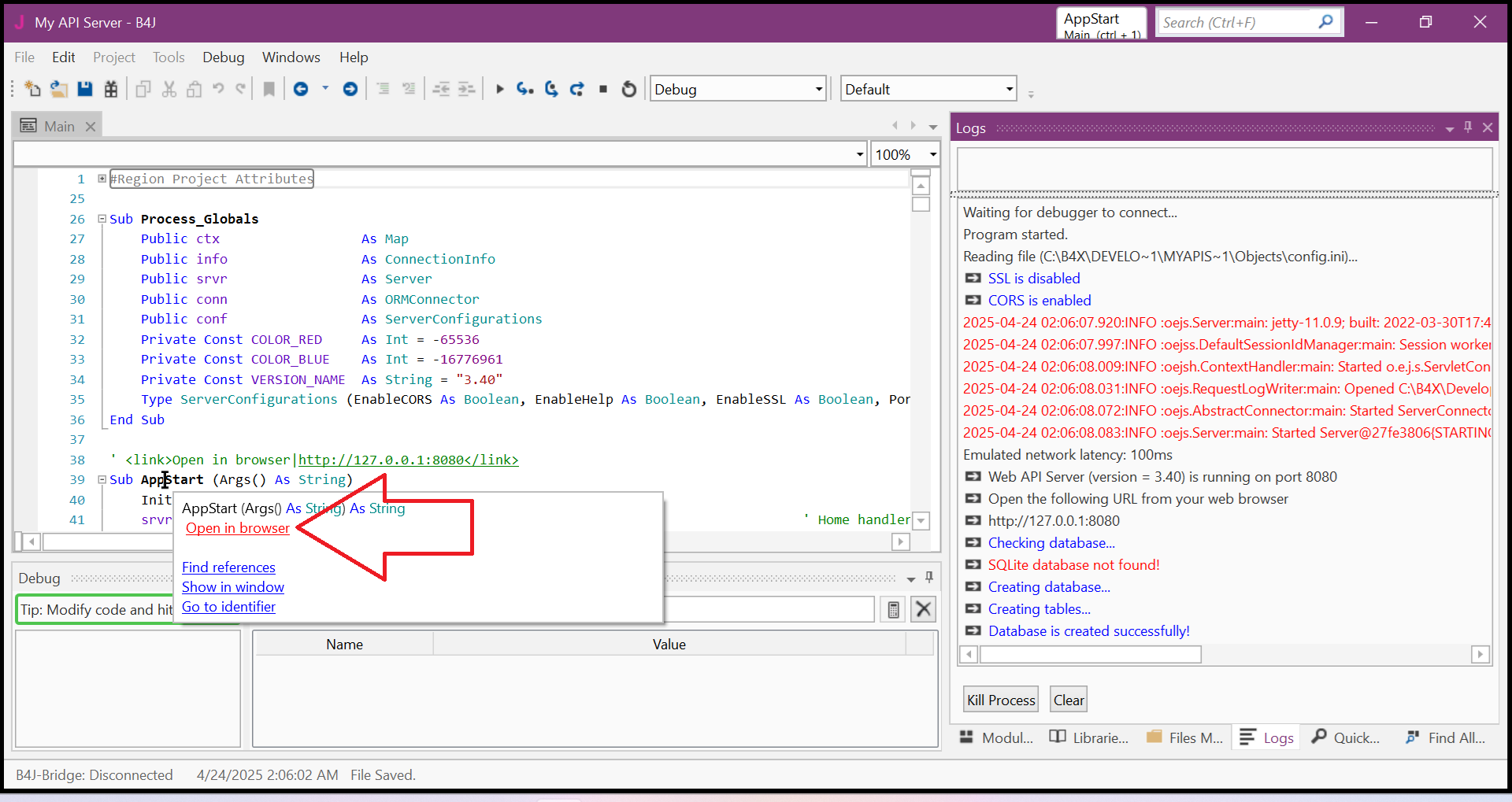Open the Logs panel options arrow

coord(1450,129)
